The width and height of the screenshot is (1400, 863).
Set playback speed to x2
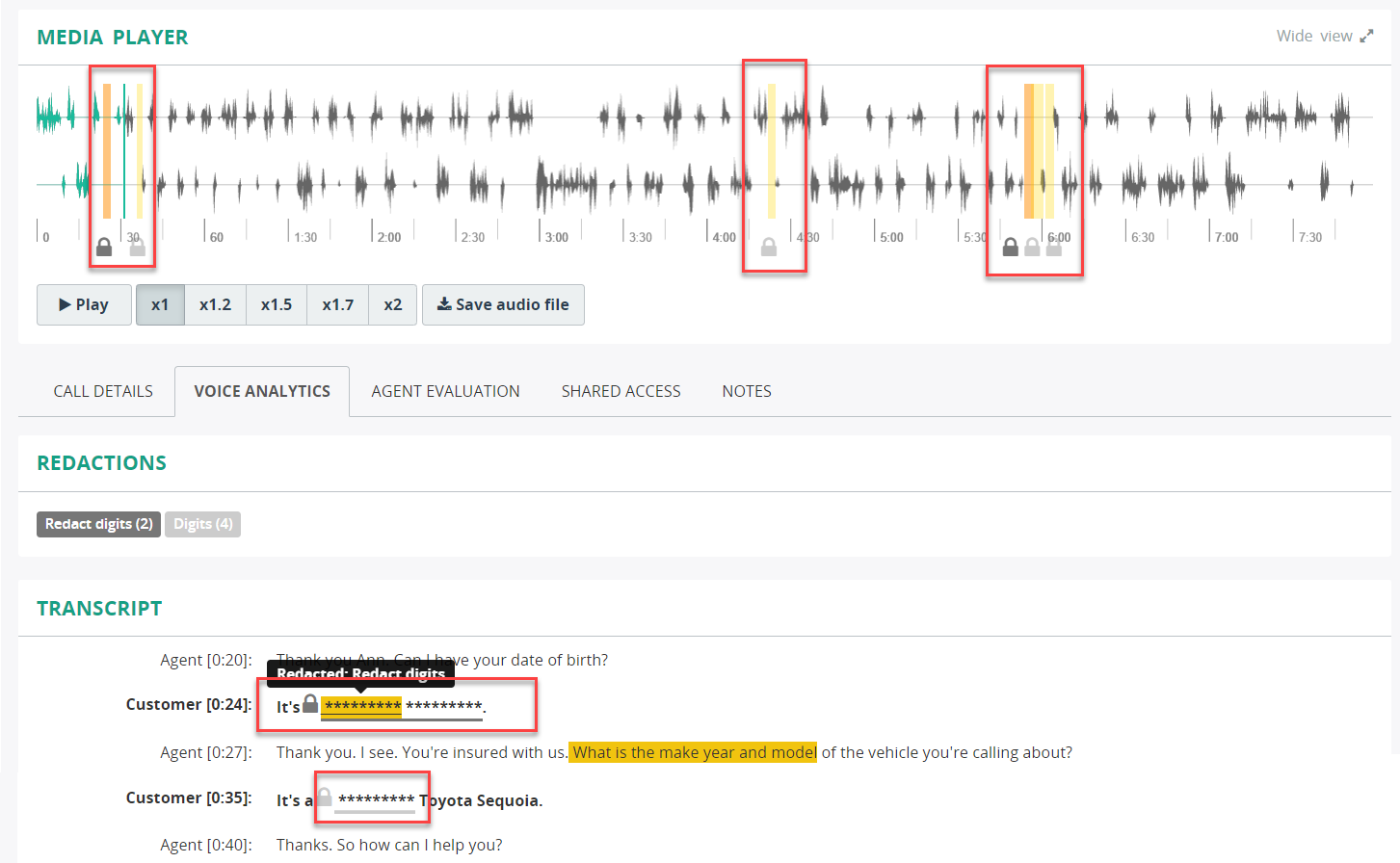(x=393, y=304)
